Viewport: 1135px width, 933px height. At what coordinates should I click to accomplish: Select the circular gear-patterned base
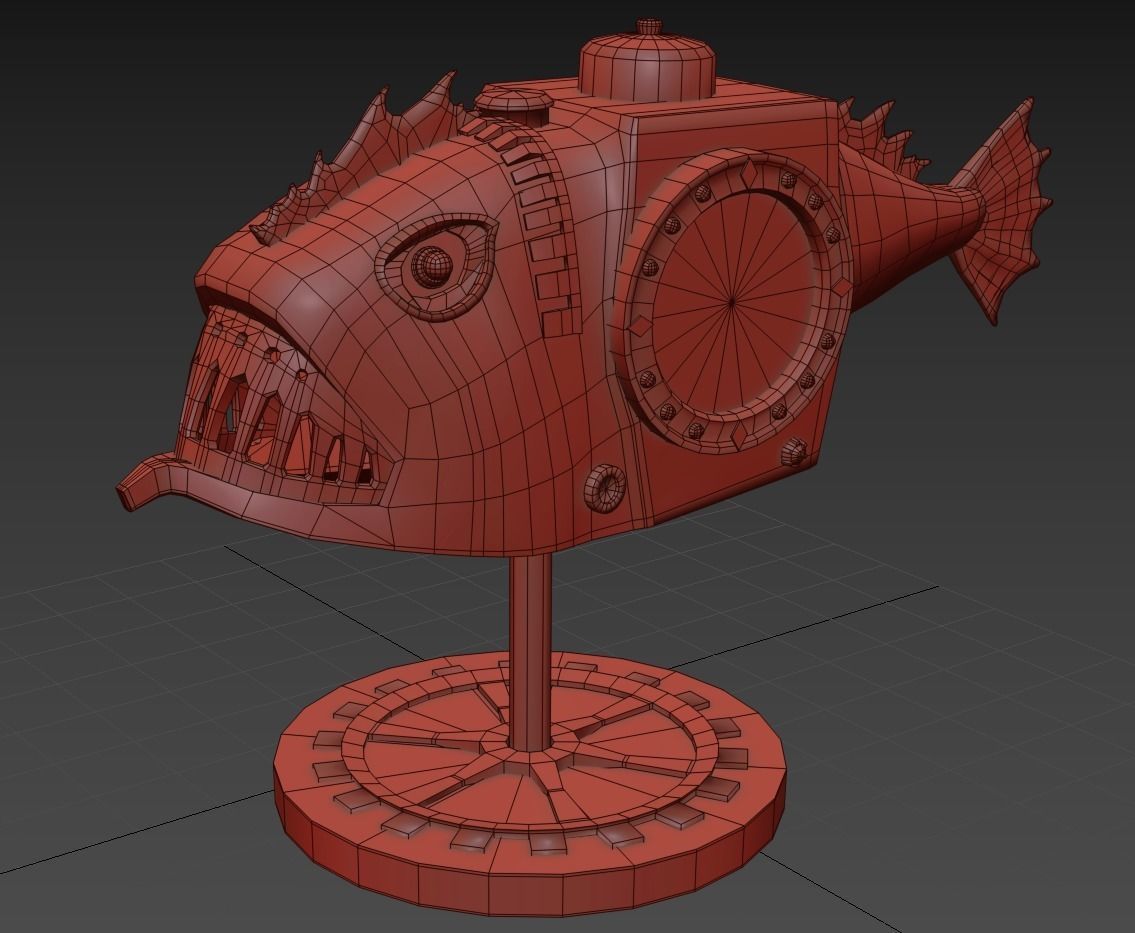(528, 786)
